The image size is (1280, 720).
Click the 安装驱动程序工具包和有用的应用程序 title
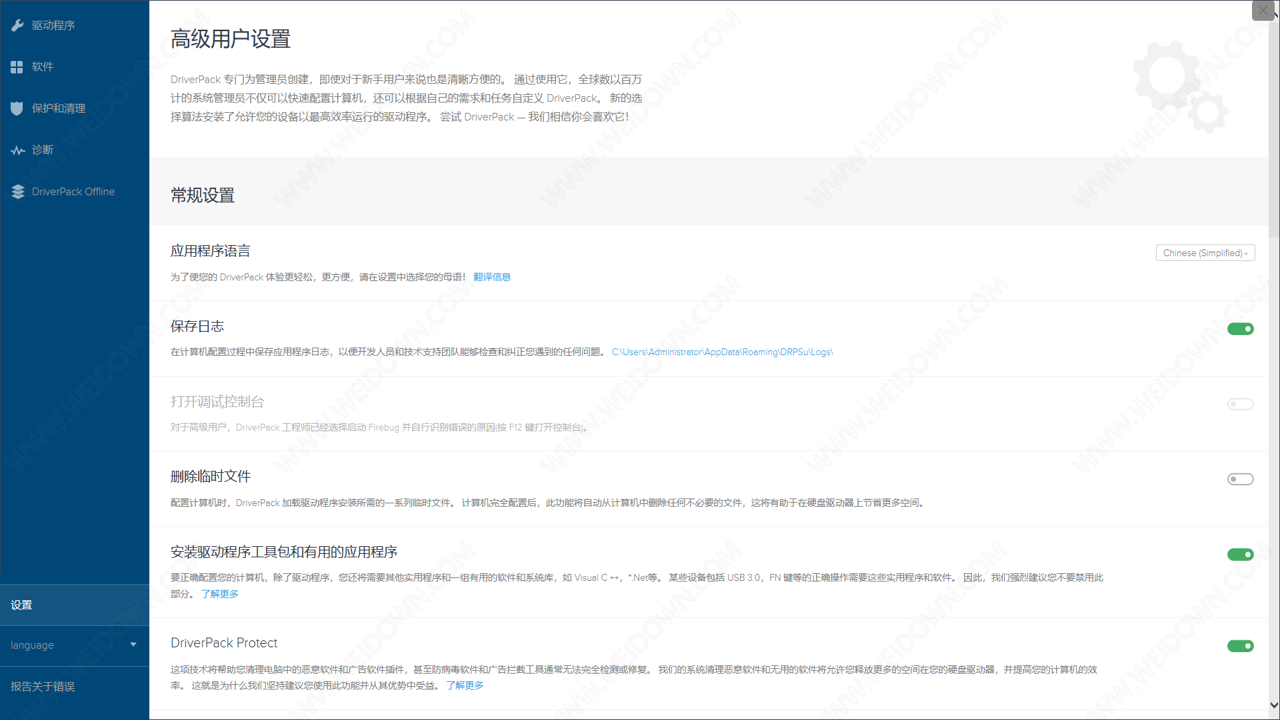pos(284,552)
